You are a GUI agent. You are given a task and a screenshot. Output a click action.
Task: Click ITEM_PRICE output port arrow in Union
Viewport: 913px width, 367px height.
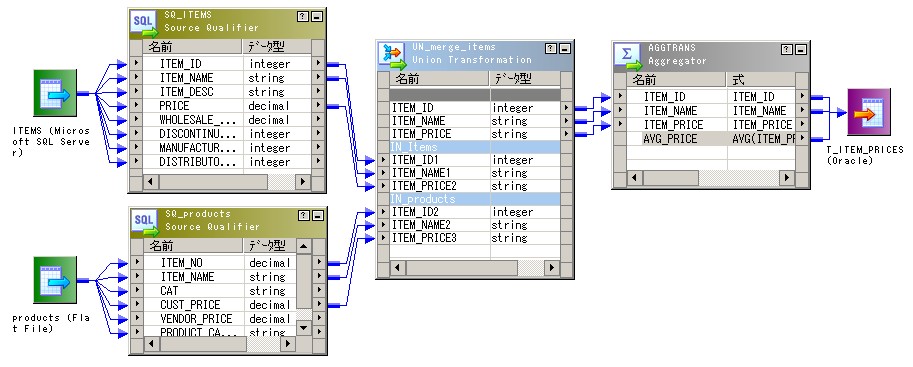click(566, 134)
